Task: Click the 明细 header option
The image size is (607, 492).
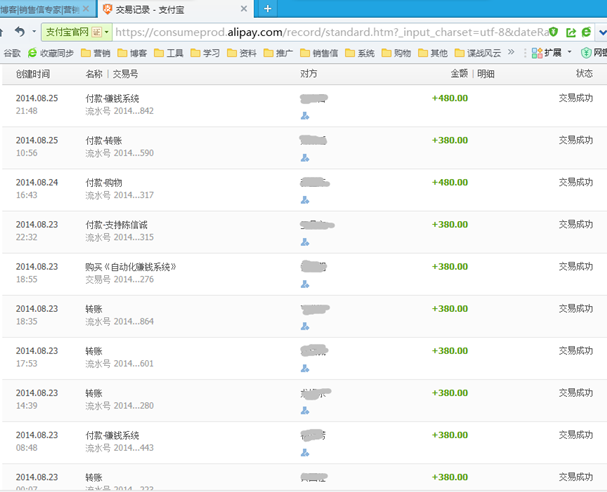Action: pos(486,74)
